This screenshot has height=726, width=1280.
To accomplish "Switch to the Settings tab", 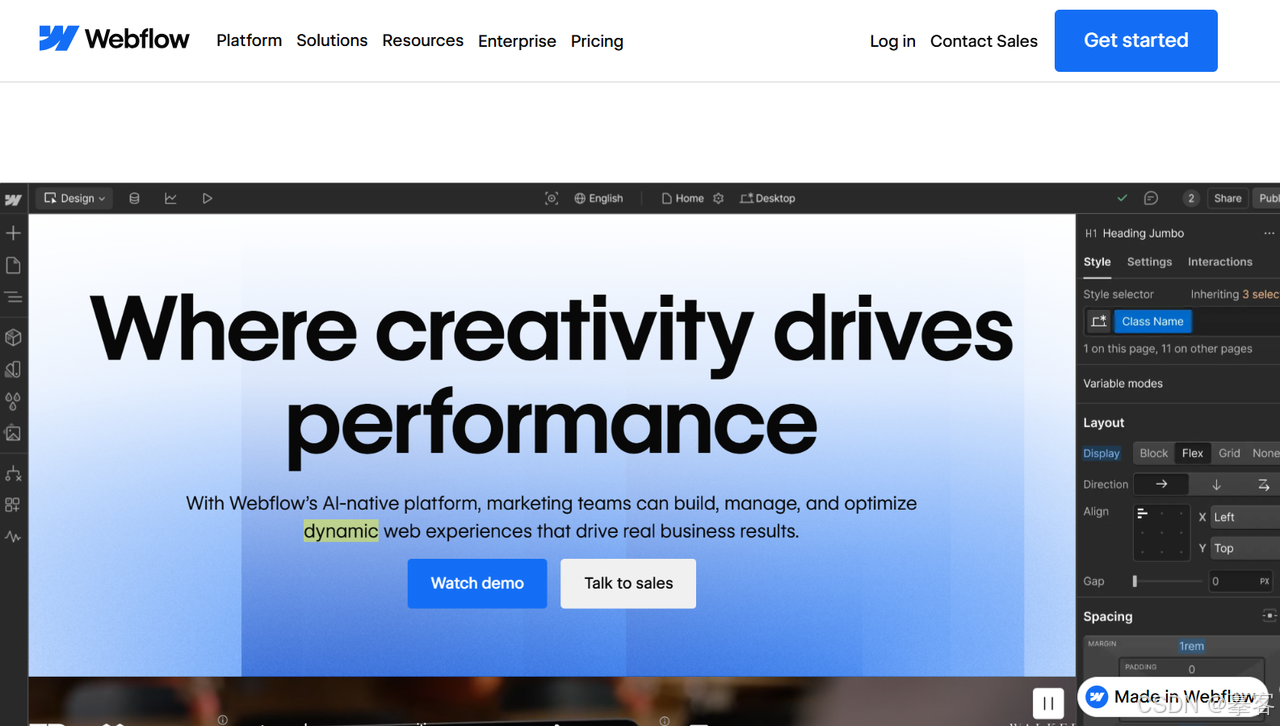I will [1149, 262].
